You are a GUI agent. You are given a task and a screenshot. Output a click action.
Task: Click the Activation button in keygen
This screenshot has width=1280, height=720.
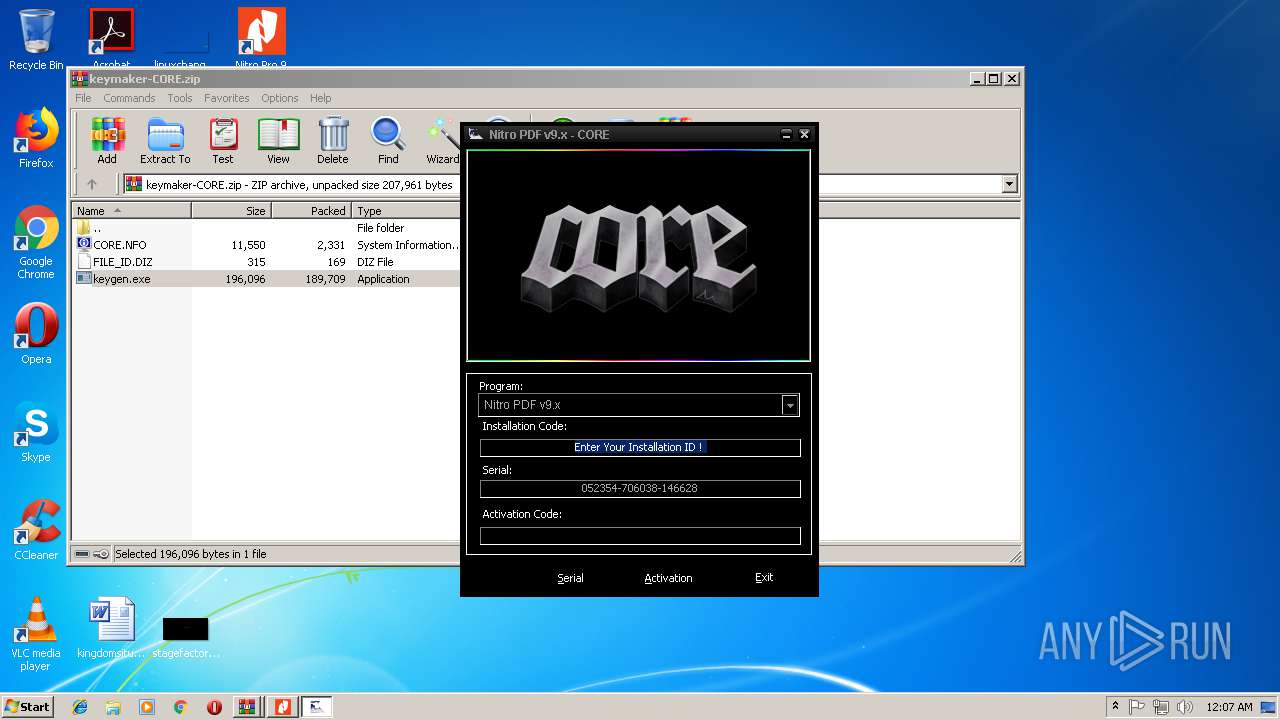(668, 578)
